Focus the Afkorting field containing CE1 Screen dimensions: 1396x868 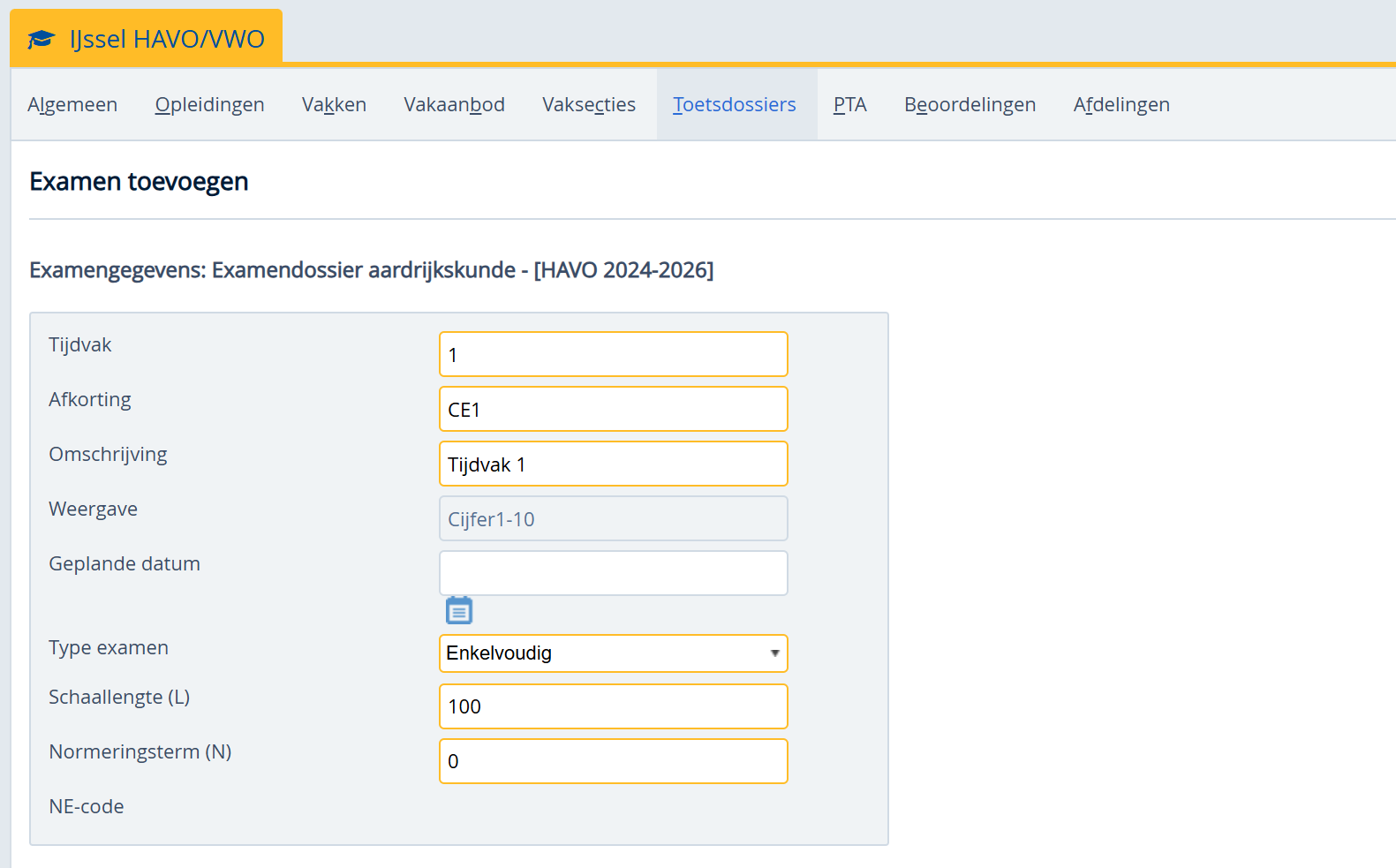pos(613,410)
